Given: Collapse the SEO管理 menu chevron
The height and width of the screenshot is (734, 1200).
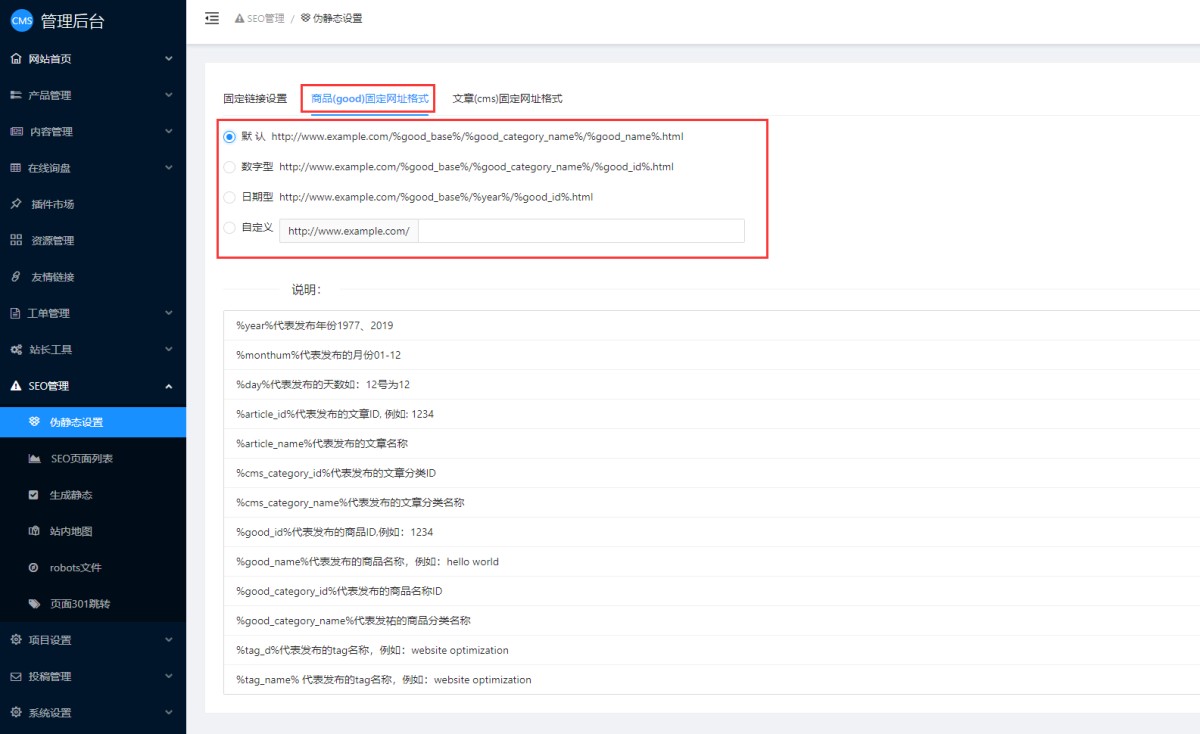Looking at the screenshot, I should tap(169, 386).
